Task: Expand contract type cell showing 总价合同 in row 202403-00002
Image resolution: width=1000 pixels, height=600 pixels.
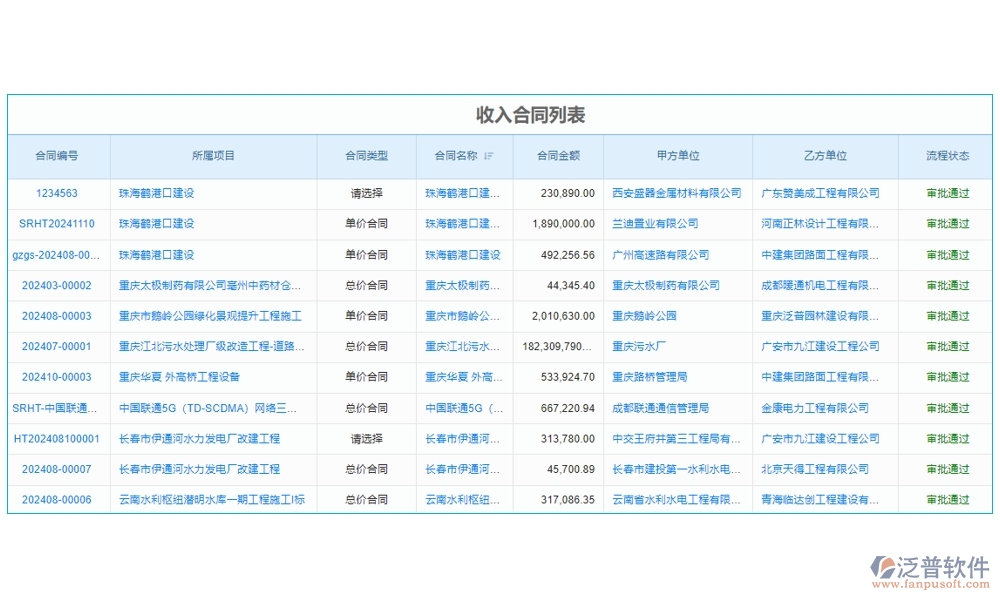Action: pyautogui.click(x=365, y=285)
